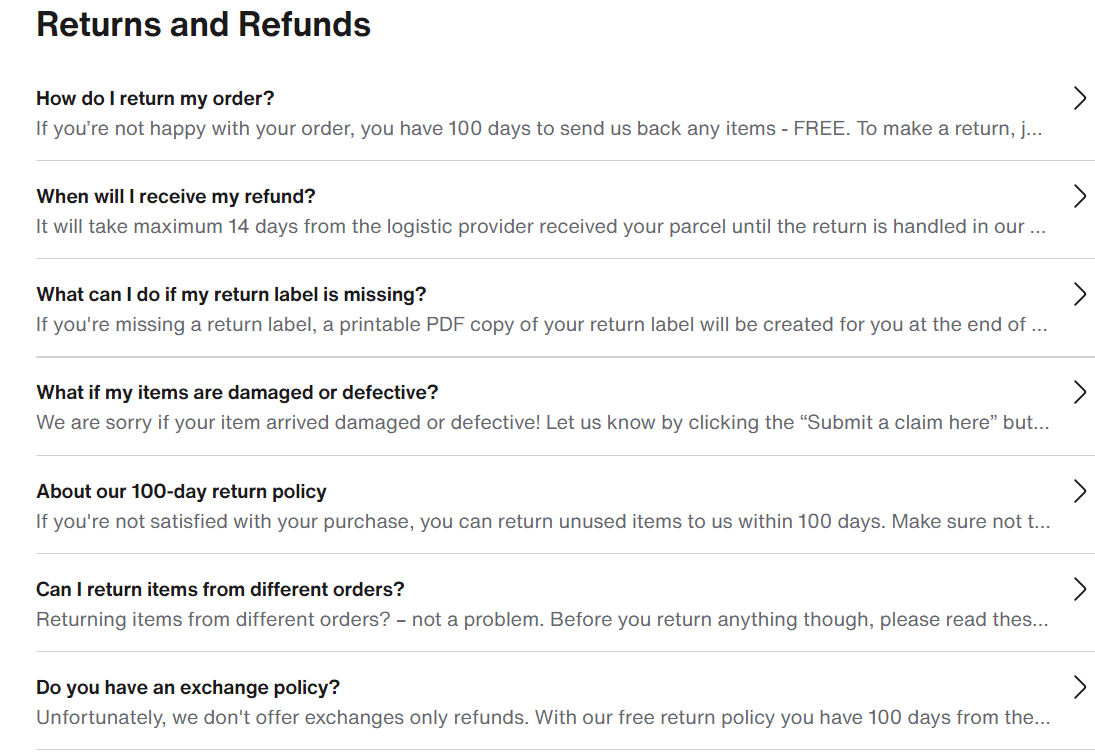The image size is (1095, 752).
Task: Click the 'Submit a claim here' preview sentence
Action: (x=543, y=422)
